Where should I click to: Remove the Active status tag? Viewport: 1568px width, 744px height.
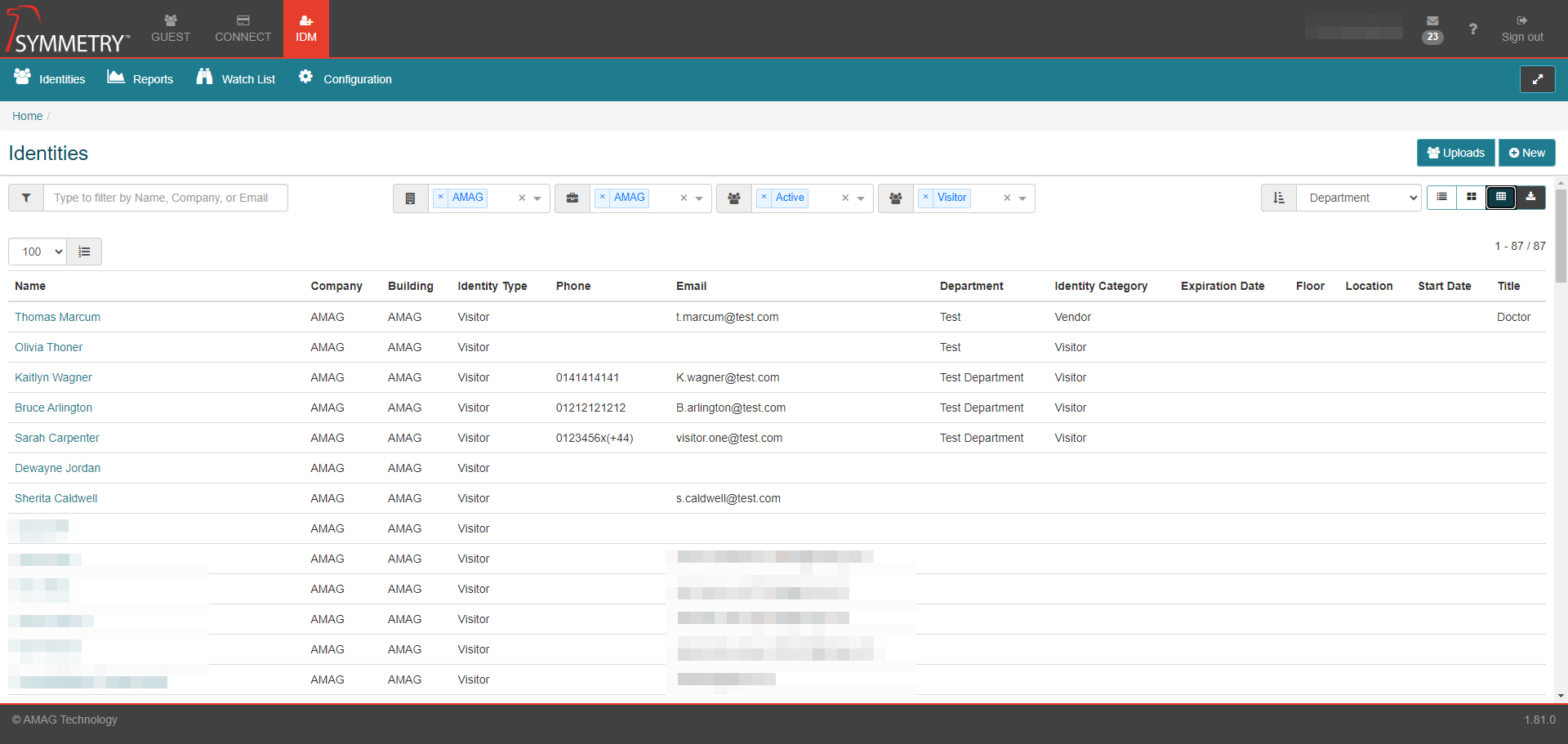764,197
